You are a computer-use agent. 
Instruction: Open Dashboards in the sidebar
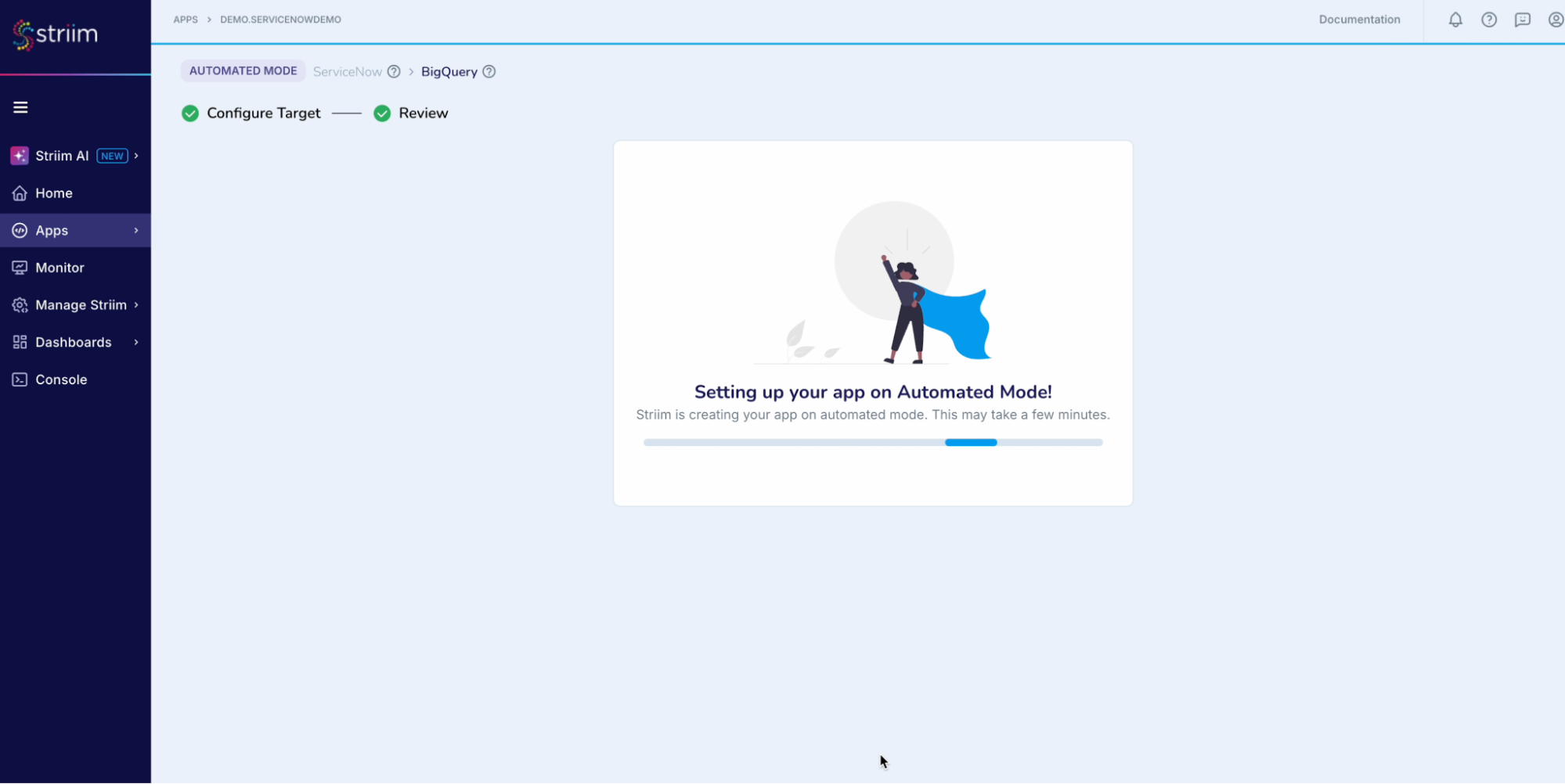[x=75, y=342]
